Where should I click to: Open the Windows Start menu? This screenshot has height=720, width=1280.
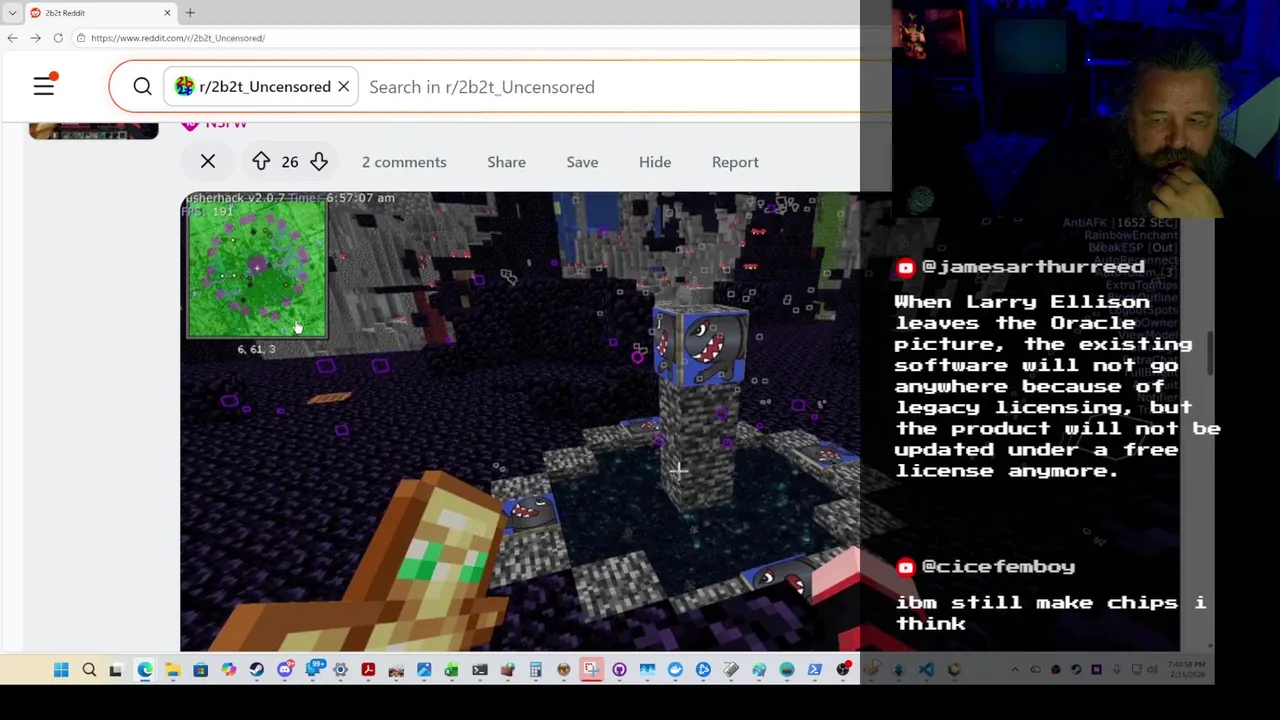(x=61, y=670)
